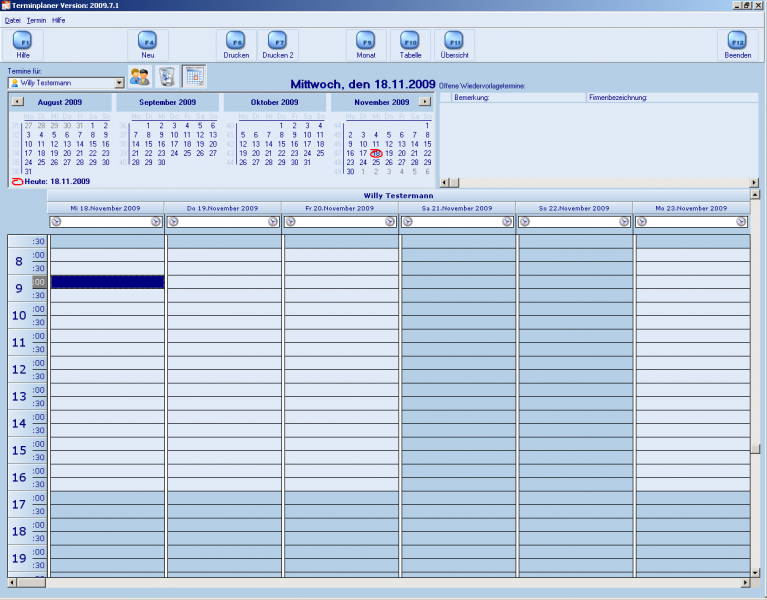Click right clock icon under Sa 21.November
This screenshot has width=767, height=600.
(x=507, y=222)
